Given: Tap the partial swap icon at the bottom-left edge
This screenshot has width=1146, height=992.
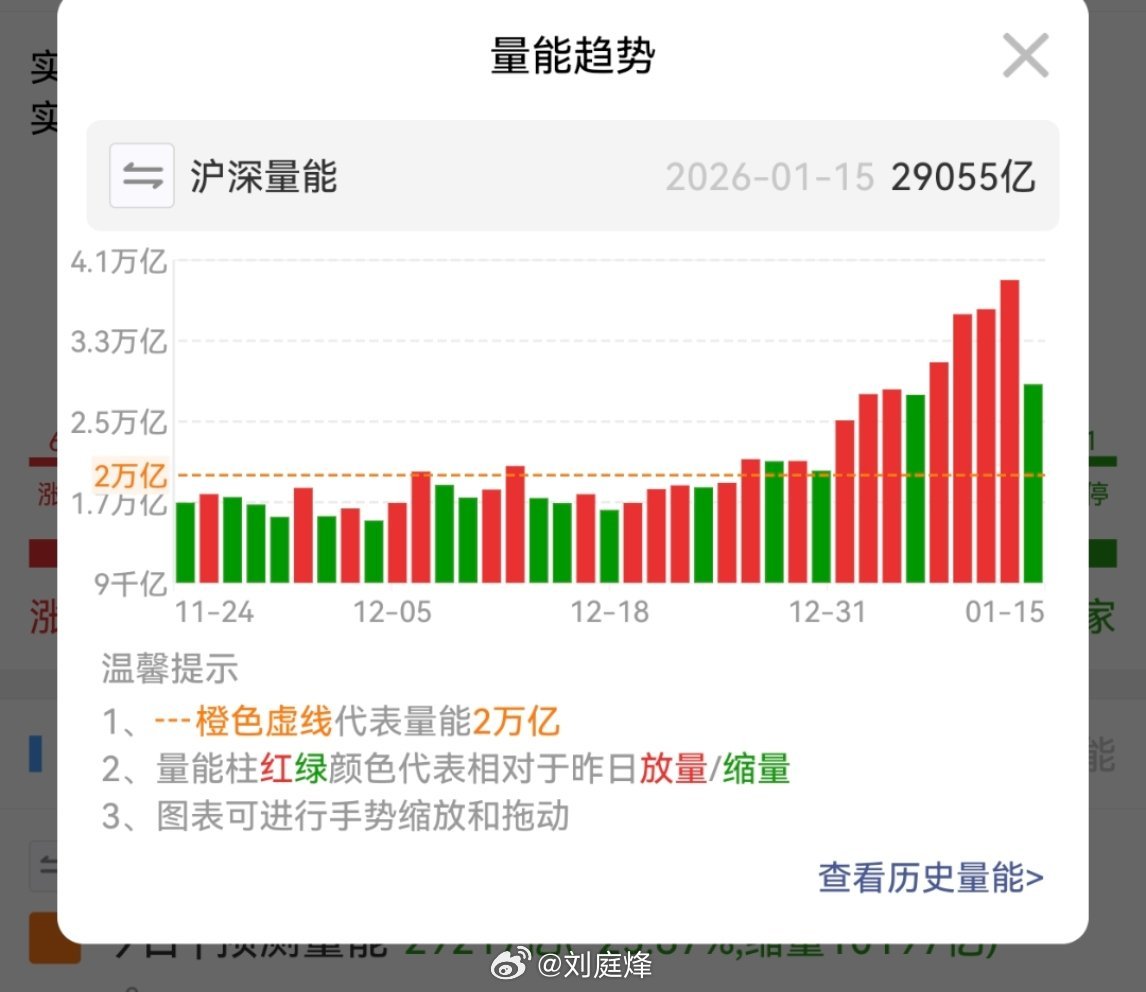Looking at the screenshot, I should pos(43,868).
